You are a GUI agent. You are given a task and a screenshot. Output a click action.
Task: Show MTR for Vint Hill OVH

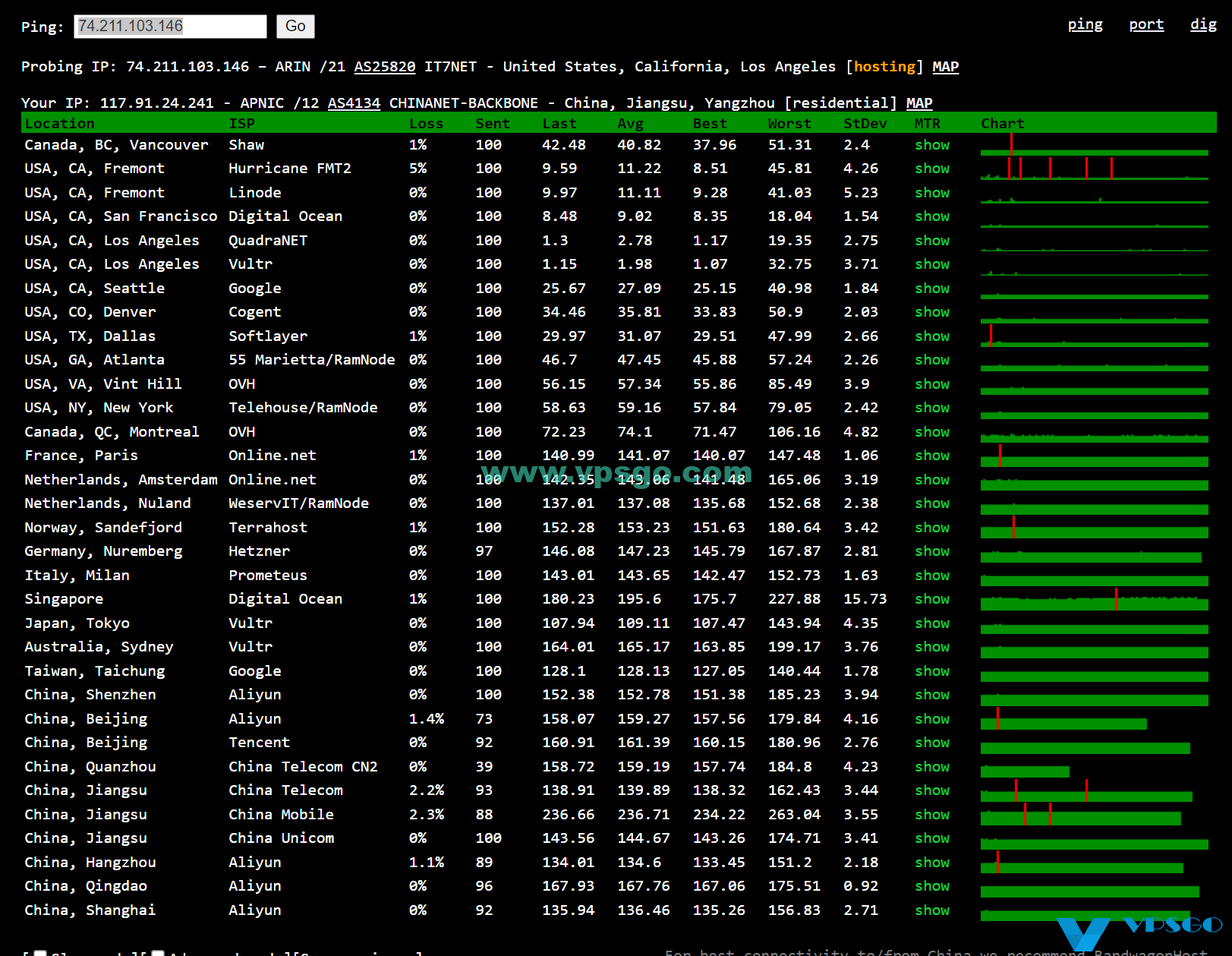[x=932, y=384]
